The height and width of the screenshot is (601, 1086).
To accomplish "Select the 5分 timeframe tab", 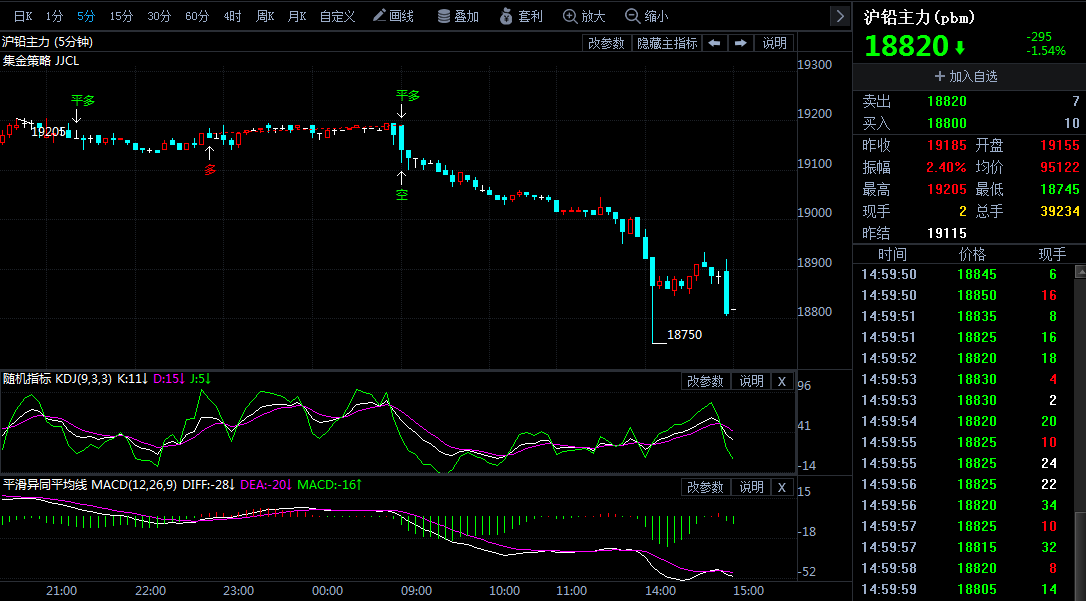I will click(x=87, y=16).
